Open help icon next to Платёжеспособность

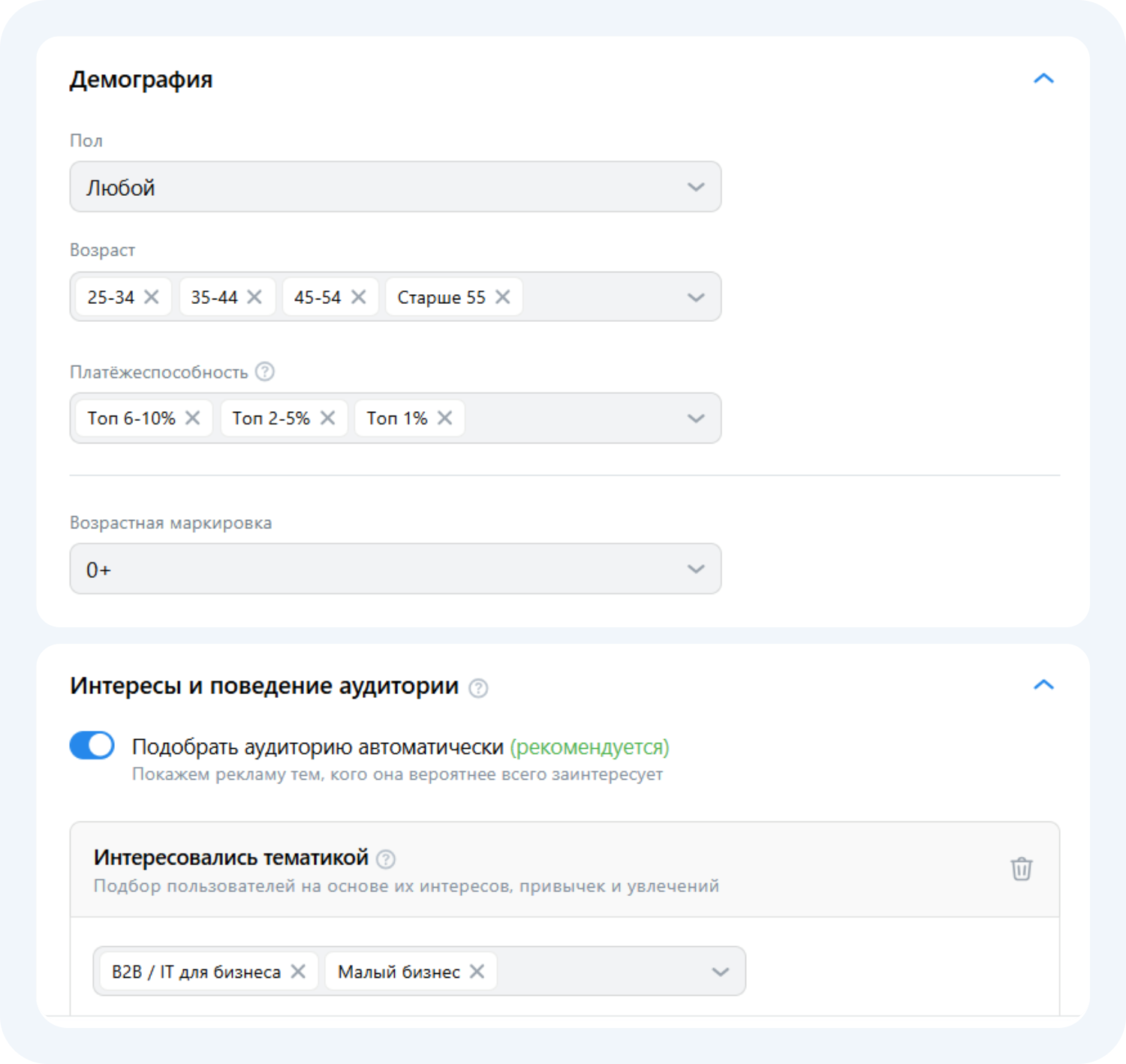(265, 371)
